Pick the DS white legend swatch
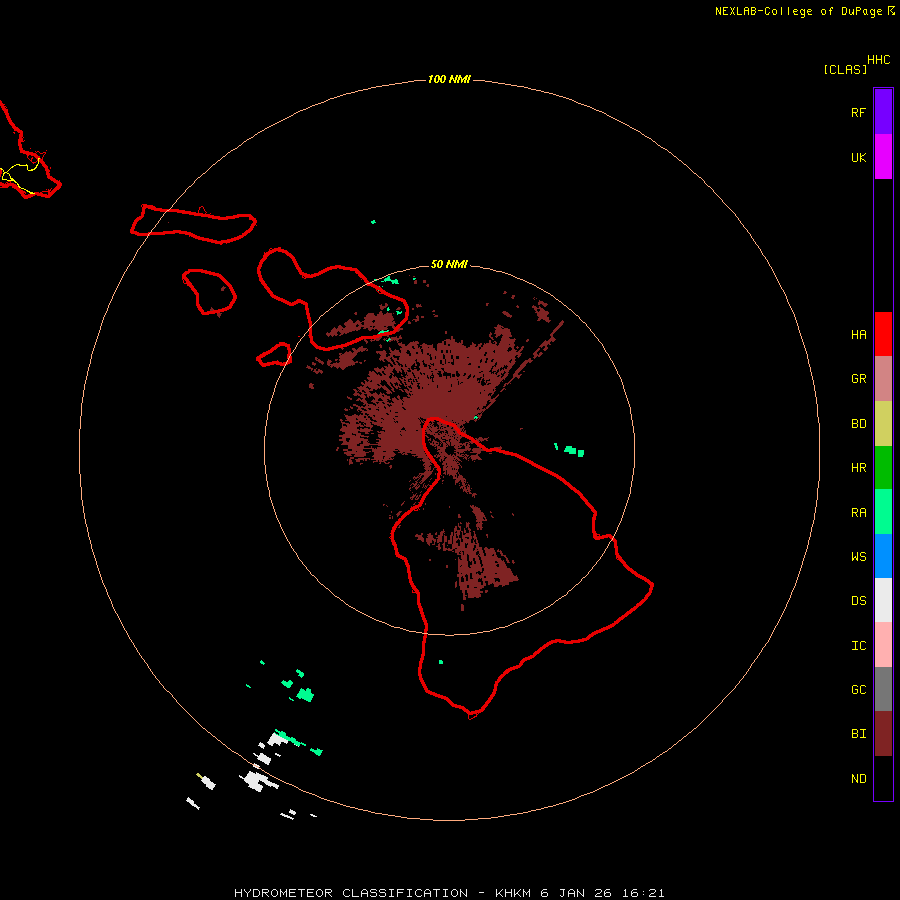This screenshot has height=900, width=900. 883,600
